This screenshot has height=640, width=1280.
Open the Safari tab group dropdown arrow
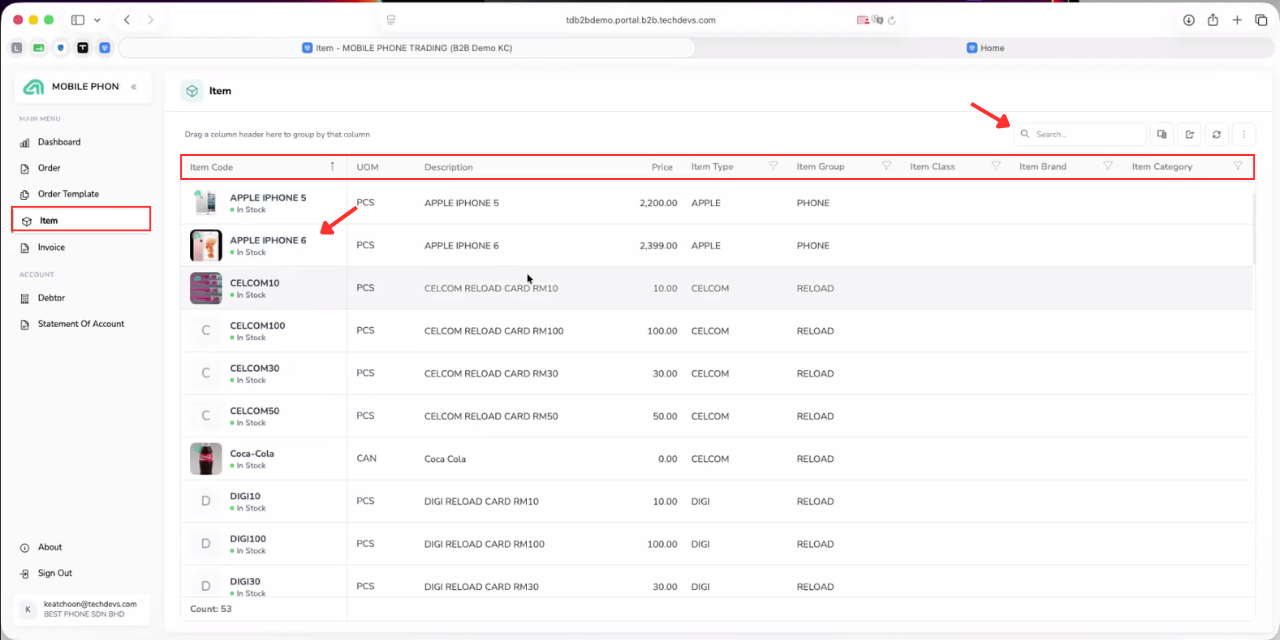[x=97, y=20]
